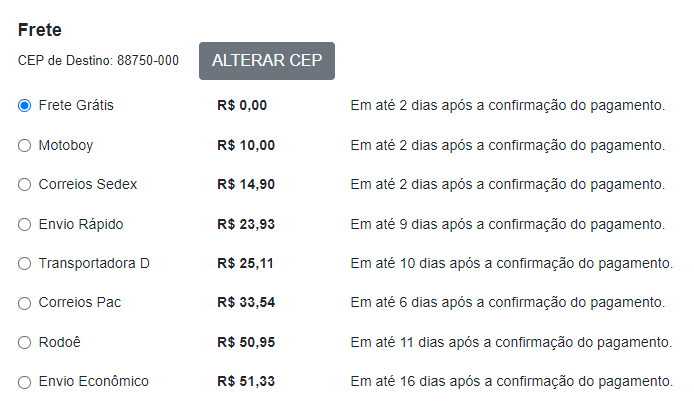Click the Frete Grátis label text

point(76,105)
